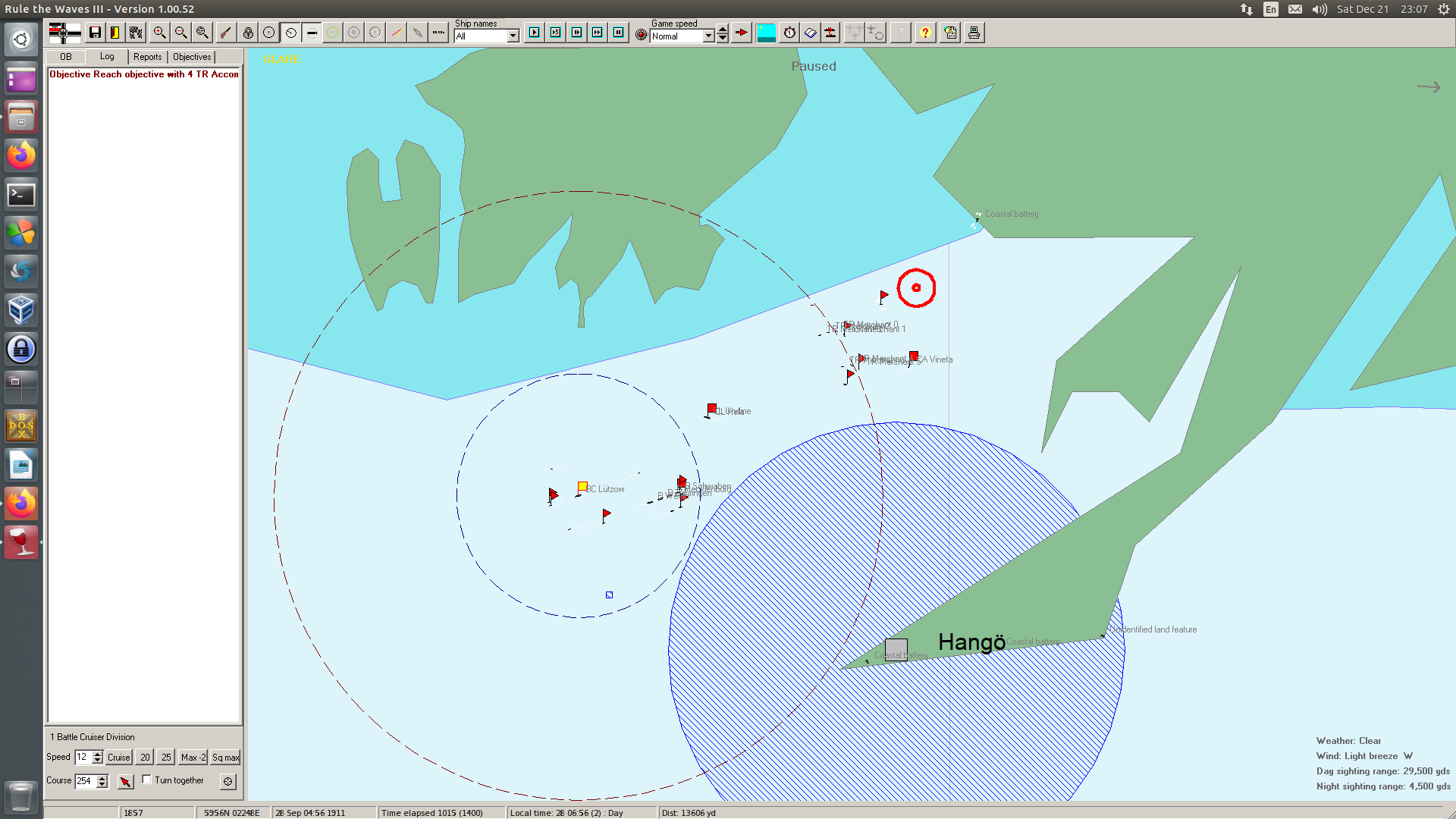Click the Speed value field

pos(83,758)
